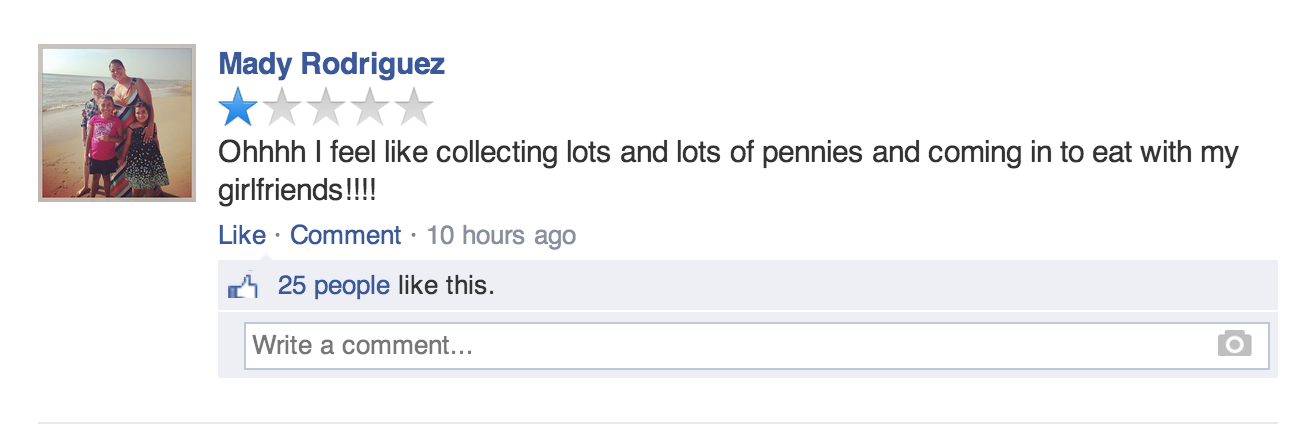Click the 'like this.' text after 25 people
Screen dimensions: 1310x434
446,286
